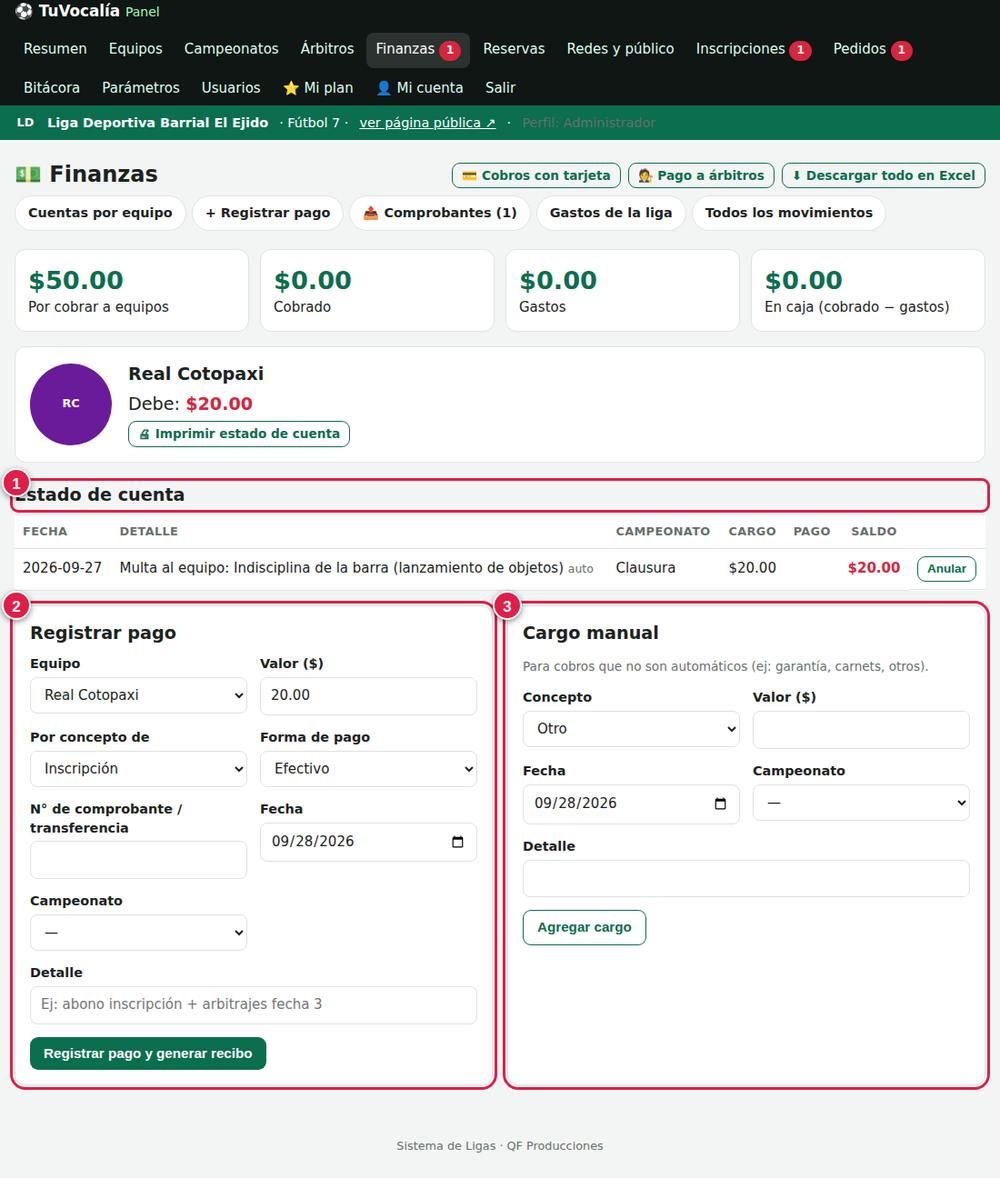Open the Campeonato dropdown in Cargo manual

point(861,803)
